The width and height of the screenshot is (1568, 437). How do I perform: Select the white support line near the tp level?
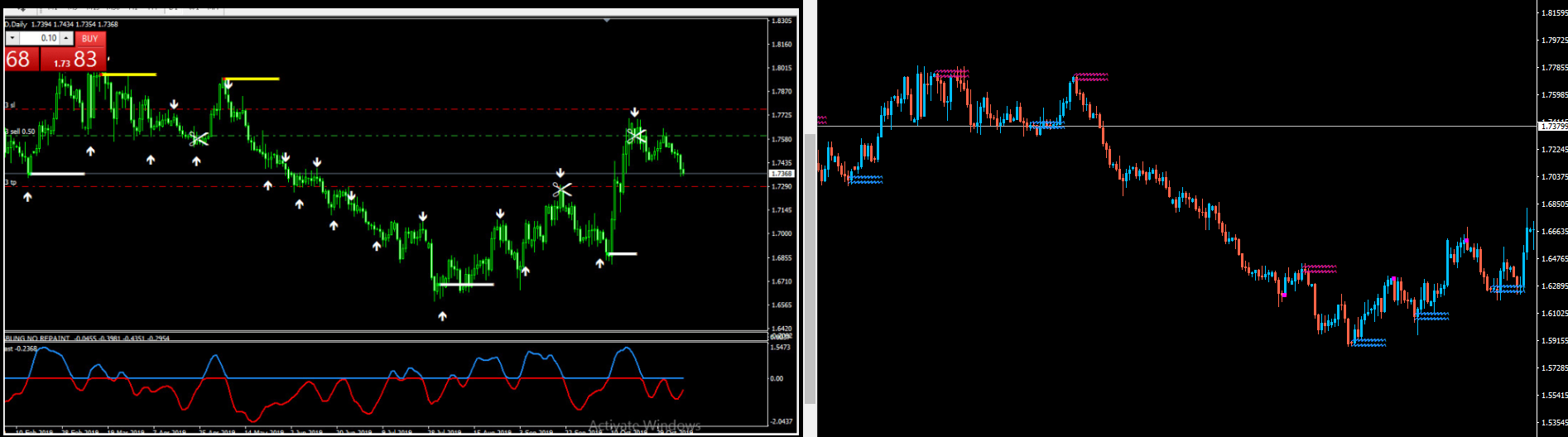[x=56, y=174]
